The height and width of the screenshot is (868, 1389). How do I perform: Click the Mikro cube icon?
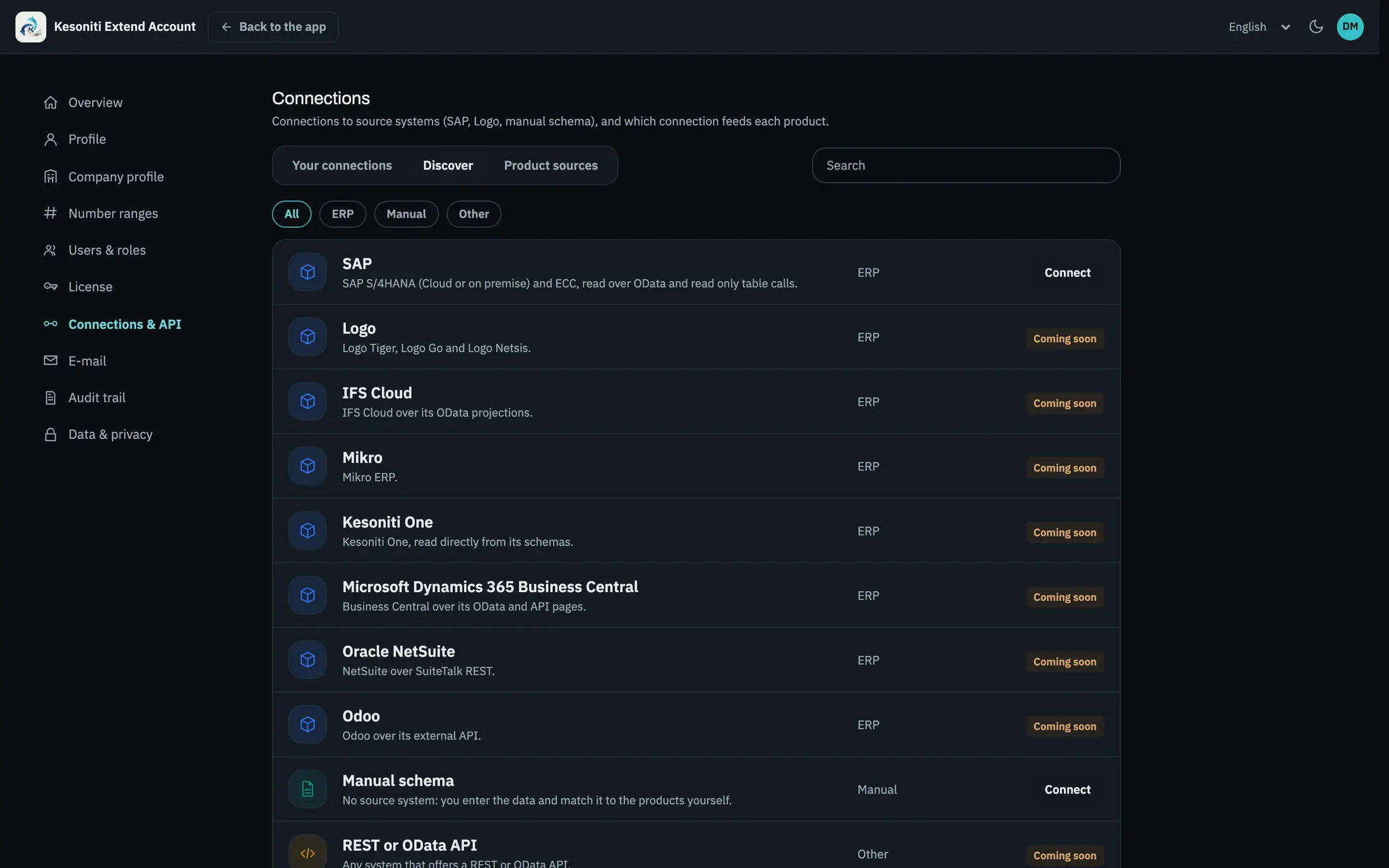(x=307, y=466)
